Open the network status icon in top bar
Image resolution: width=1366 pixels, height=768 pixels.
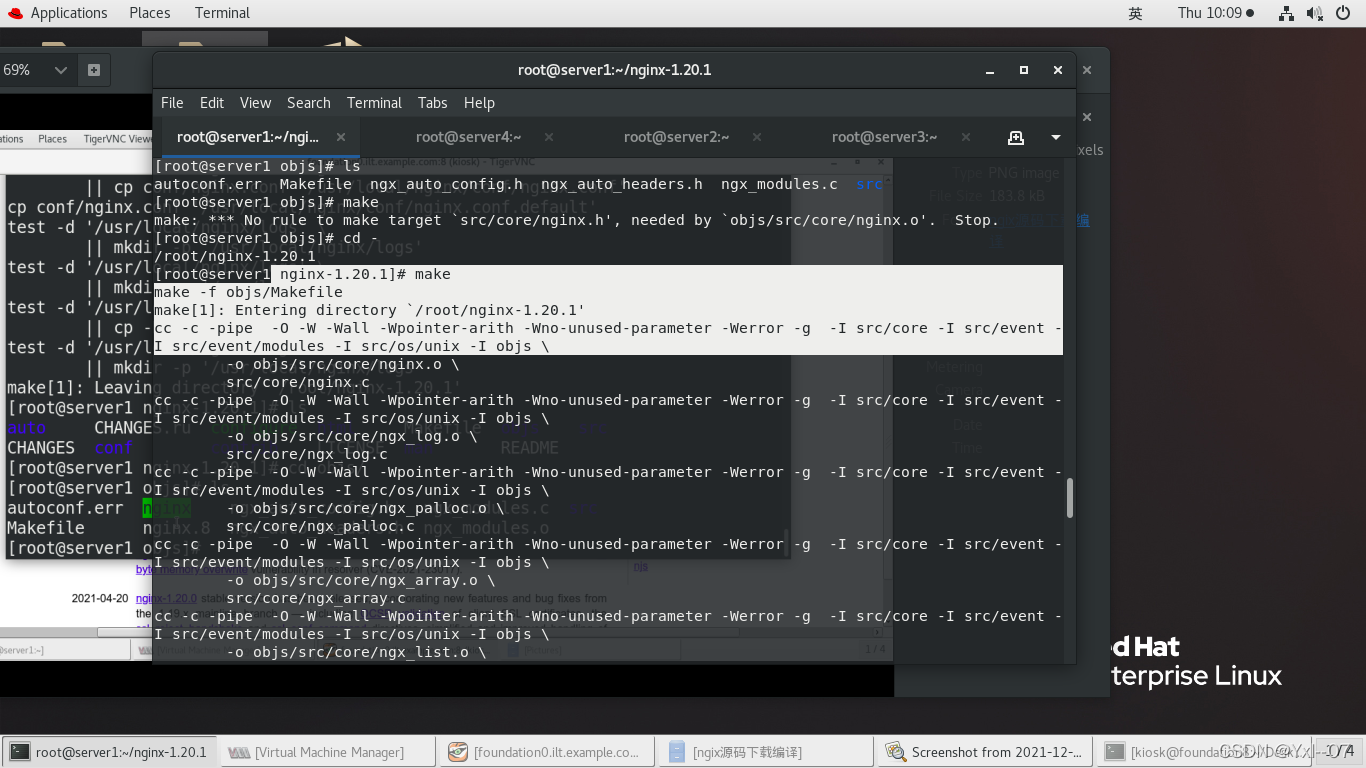click(1287, 13)
